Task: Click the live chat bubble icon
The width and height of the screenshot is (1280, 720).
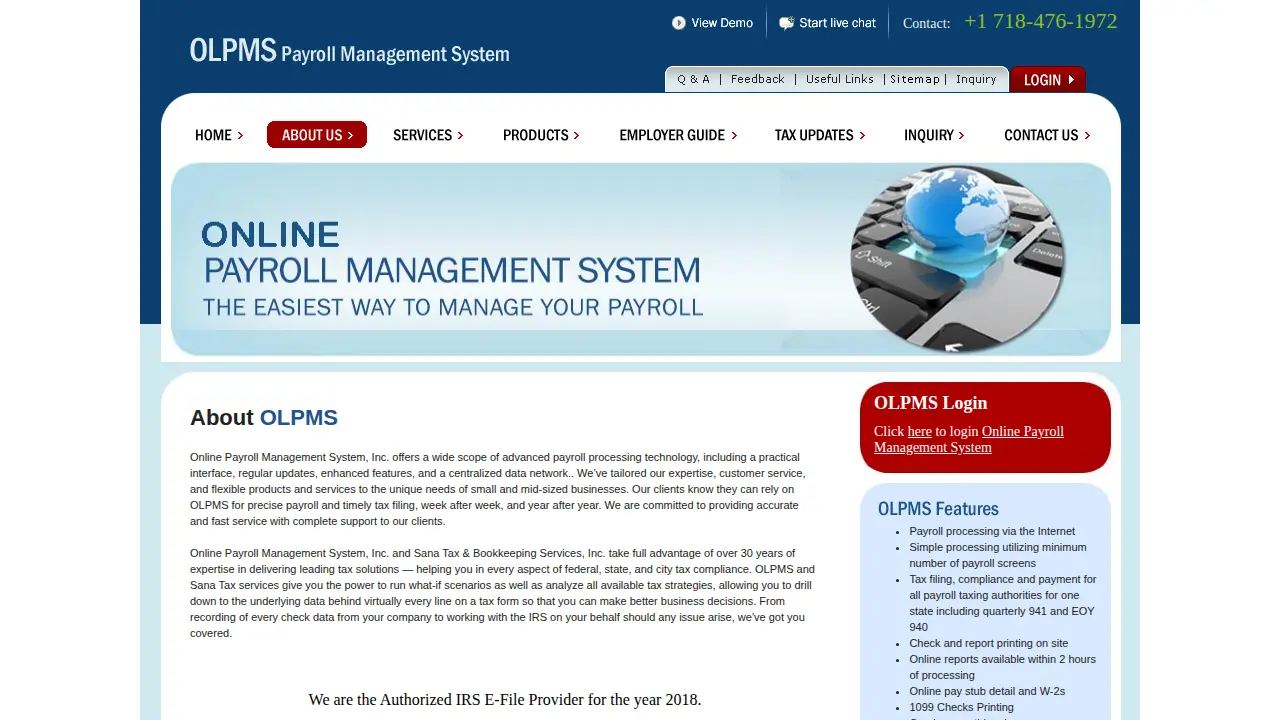Action: coord(787,23)
